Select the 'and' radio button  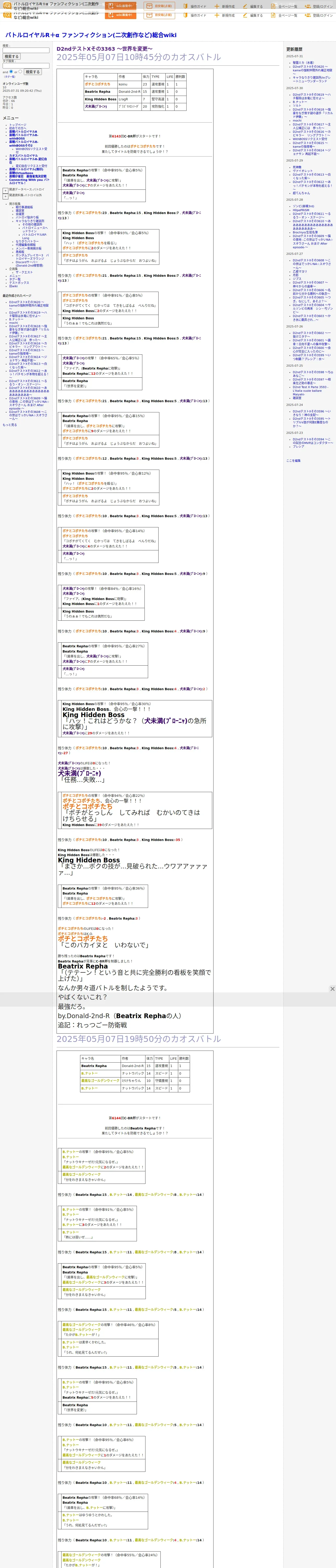pos(11,71)
